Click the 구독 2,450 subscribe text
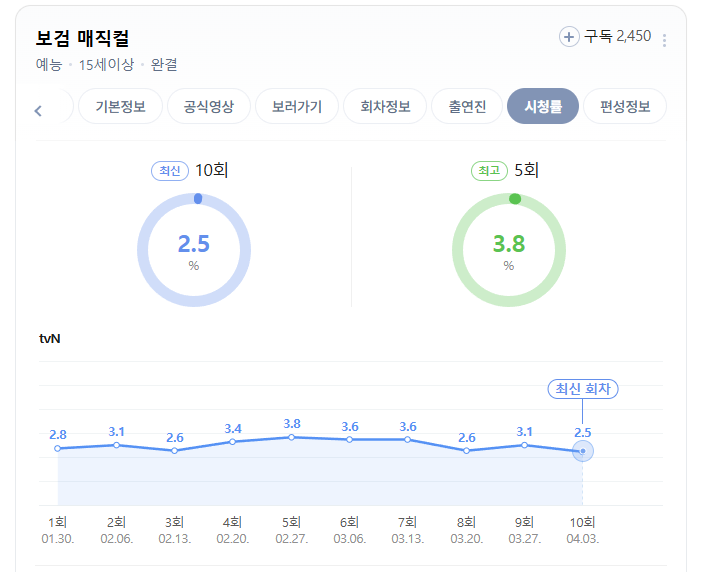 (618, 36)
